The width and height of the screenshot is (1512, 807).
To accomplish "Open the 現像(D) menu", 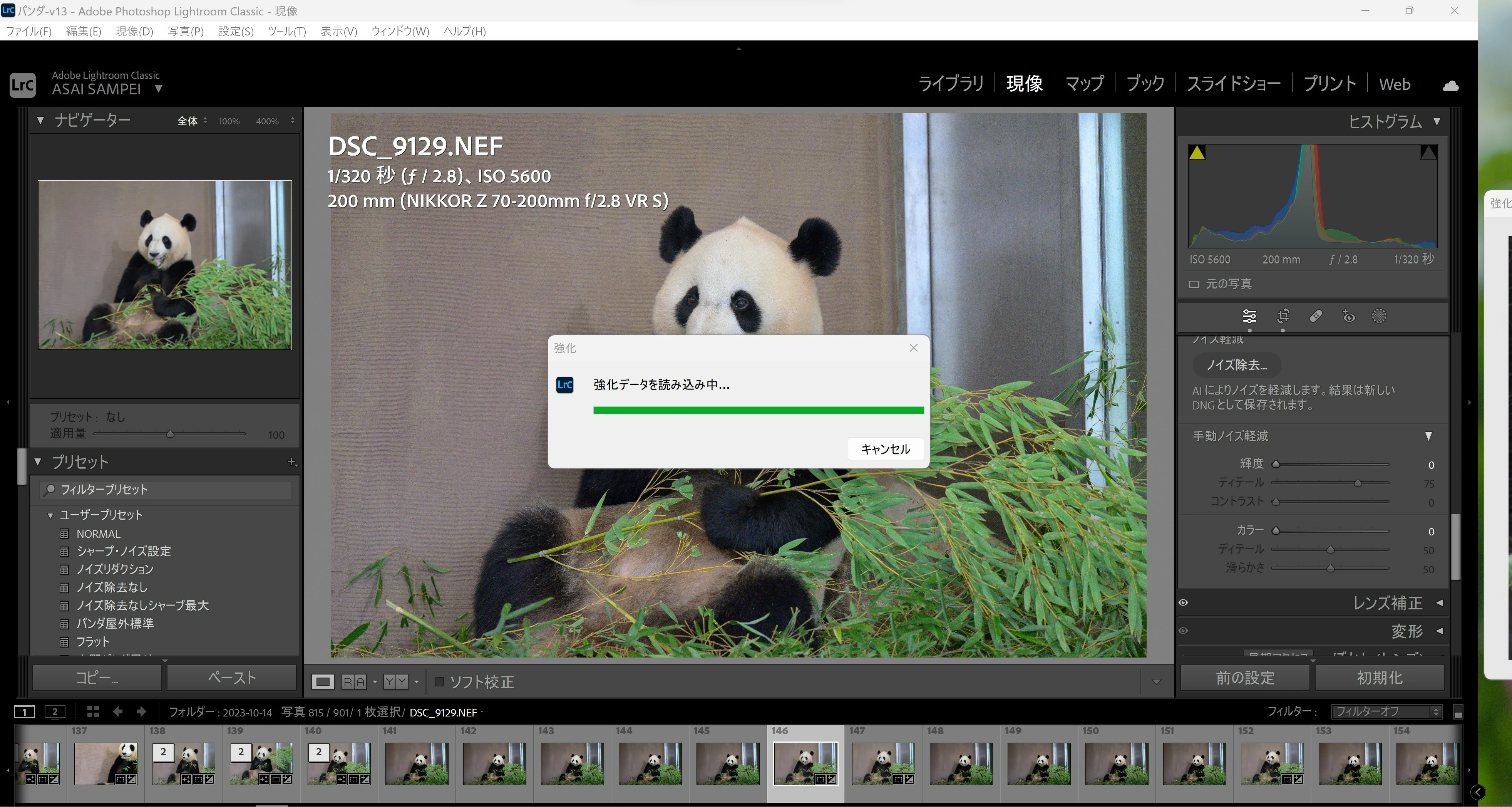I will 134,31.
